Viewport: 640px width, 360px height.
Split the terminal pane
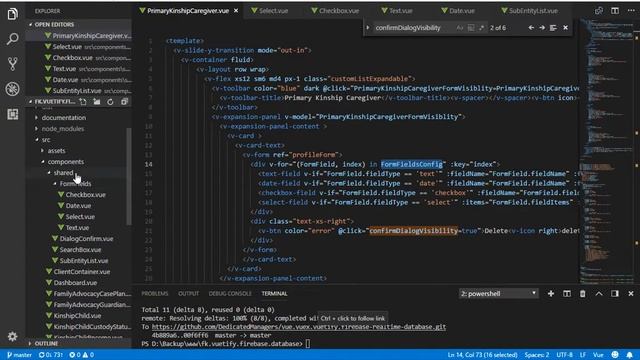[567, 293]
